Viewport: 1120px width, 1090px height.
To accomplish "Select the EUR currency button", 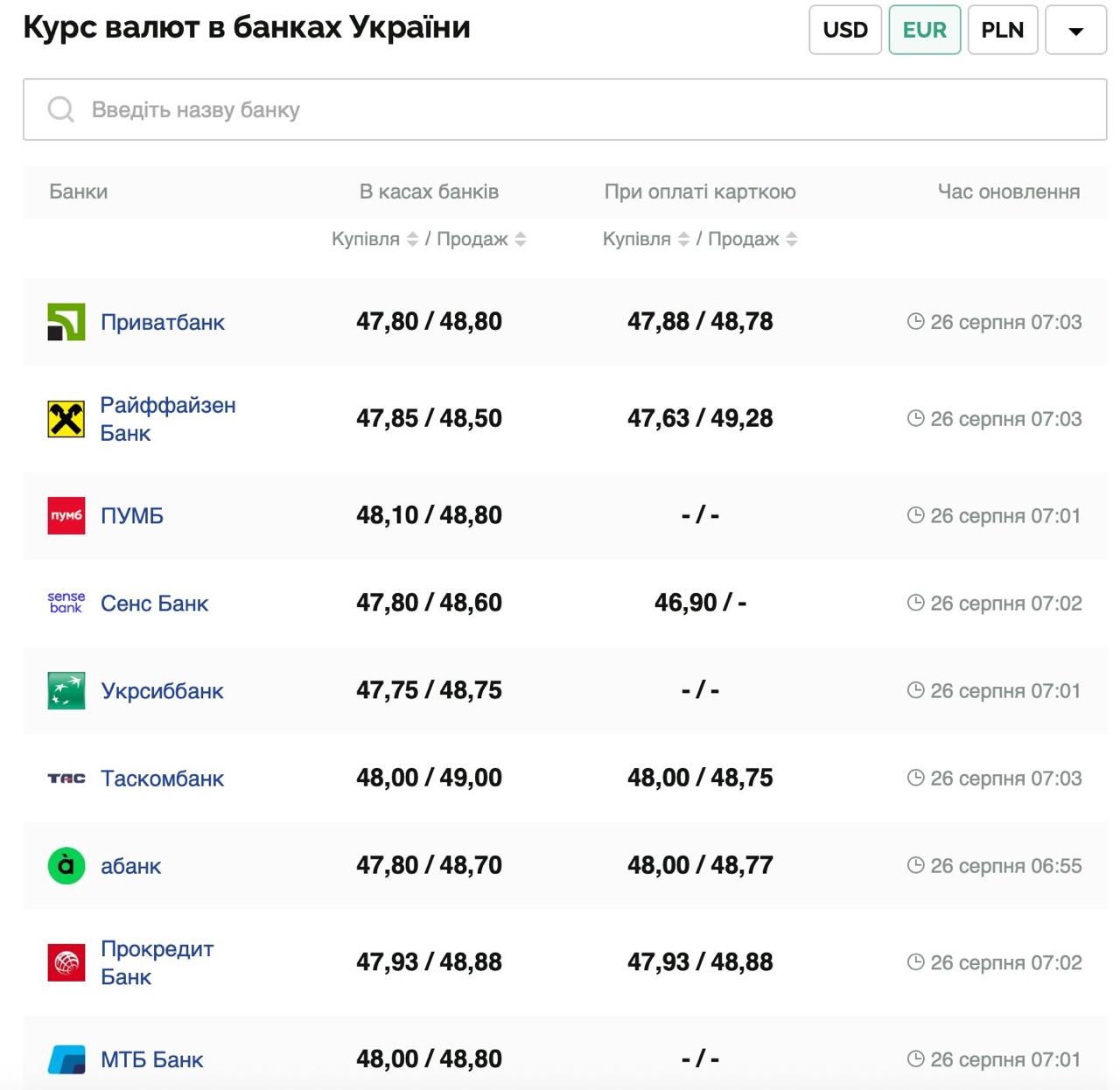I will [x=925, y=30].
